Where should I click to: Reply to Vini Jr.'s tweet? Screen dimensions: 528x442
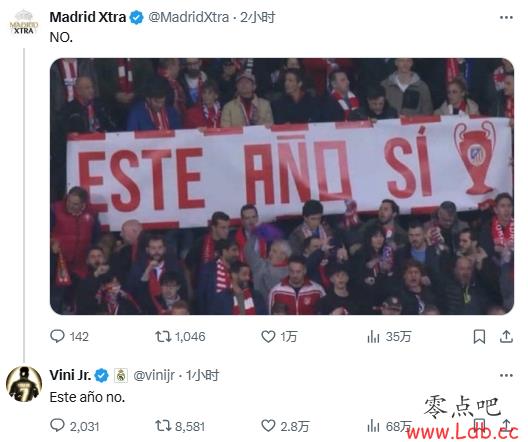(74, 426)
